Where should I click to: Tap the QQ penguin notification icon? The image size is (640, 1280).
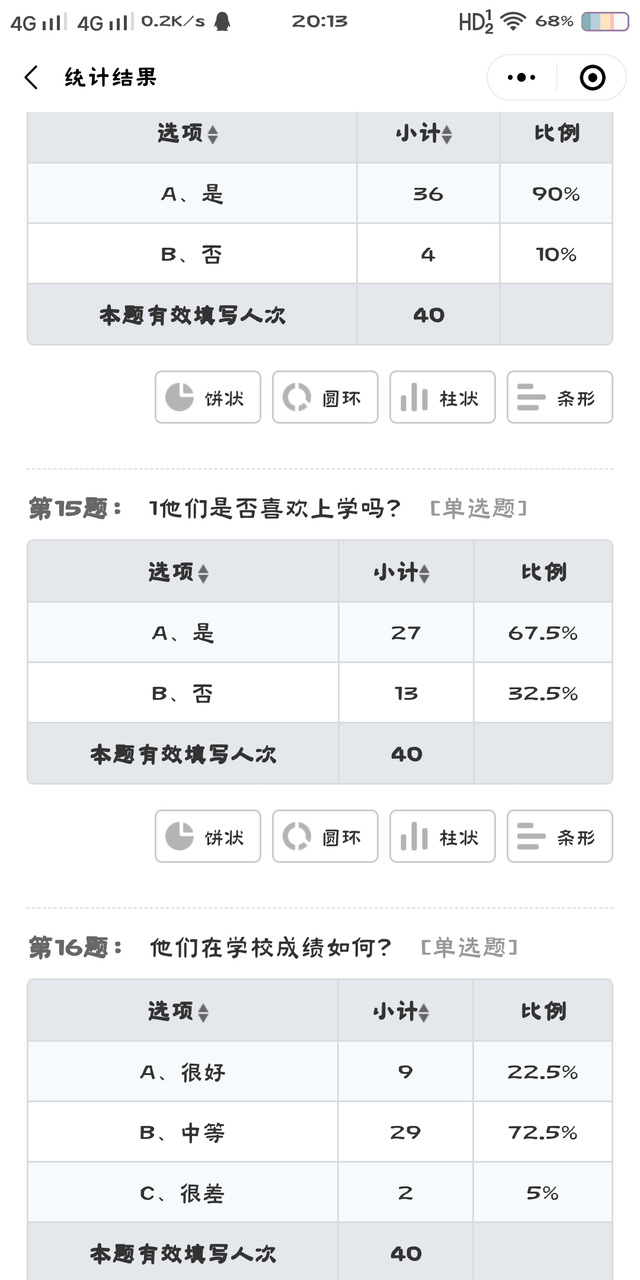(x=223, y=21)
